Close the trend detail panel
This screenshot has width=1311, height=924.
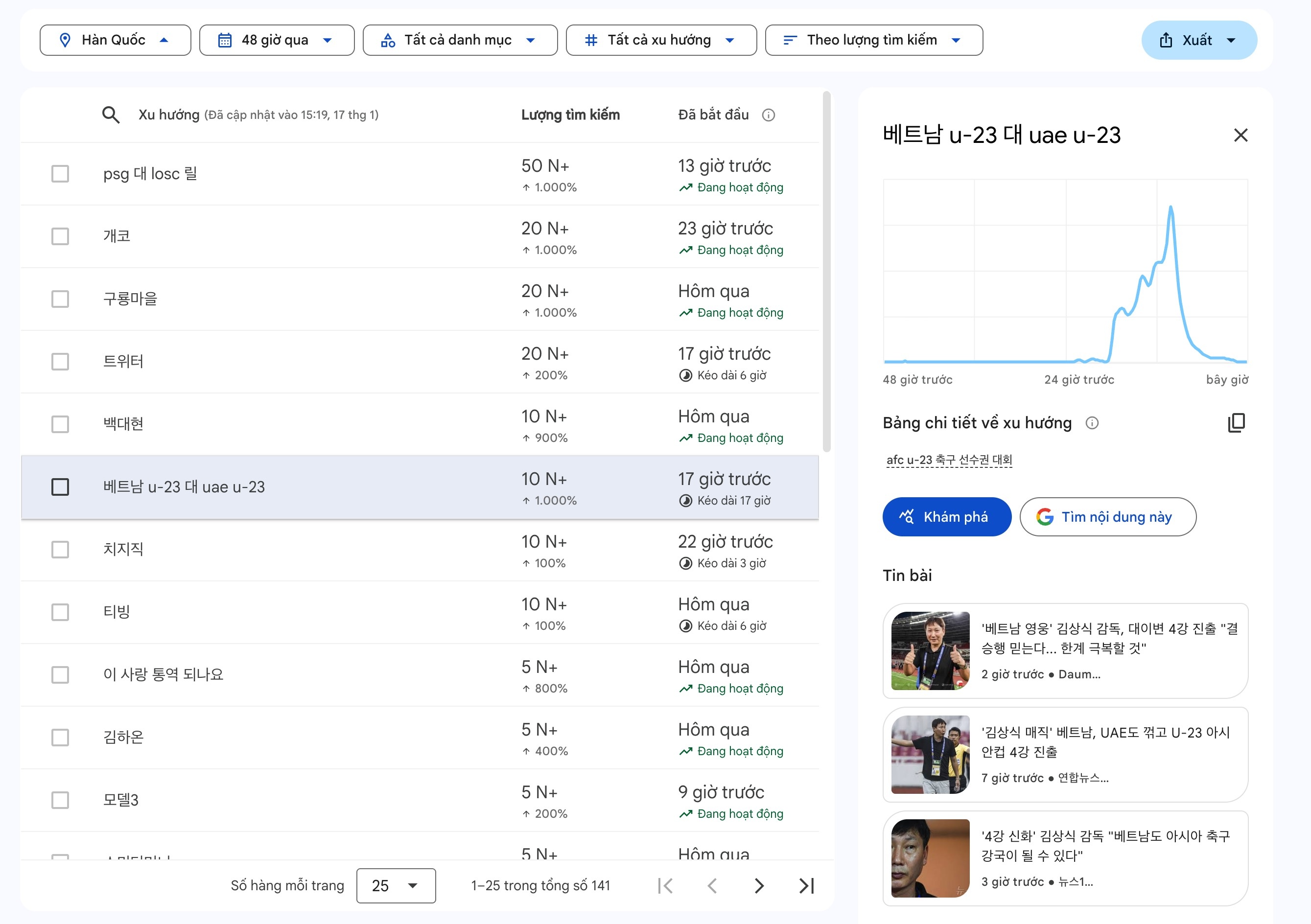pyautogui.click(x=1241, y=135)
